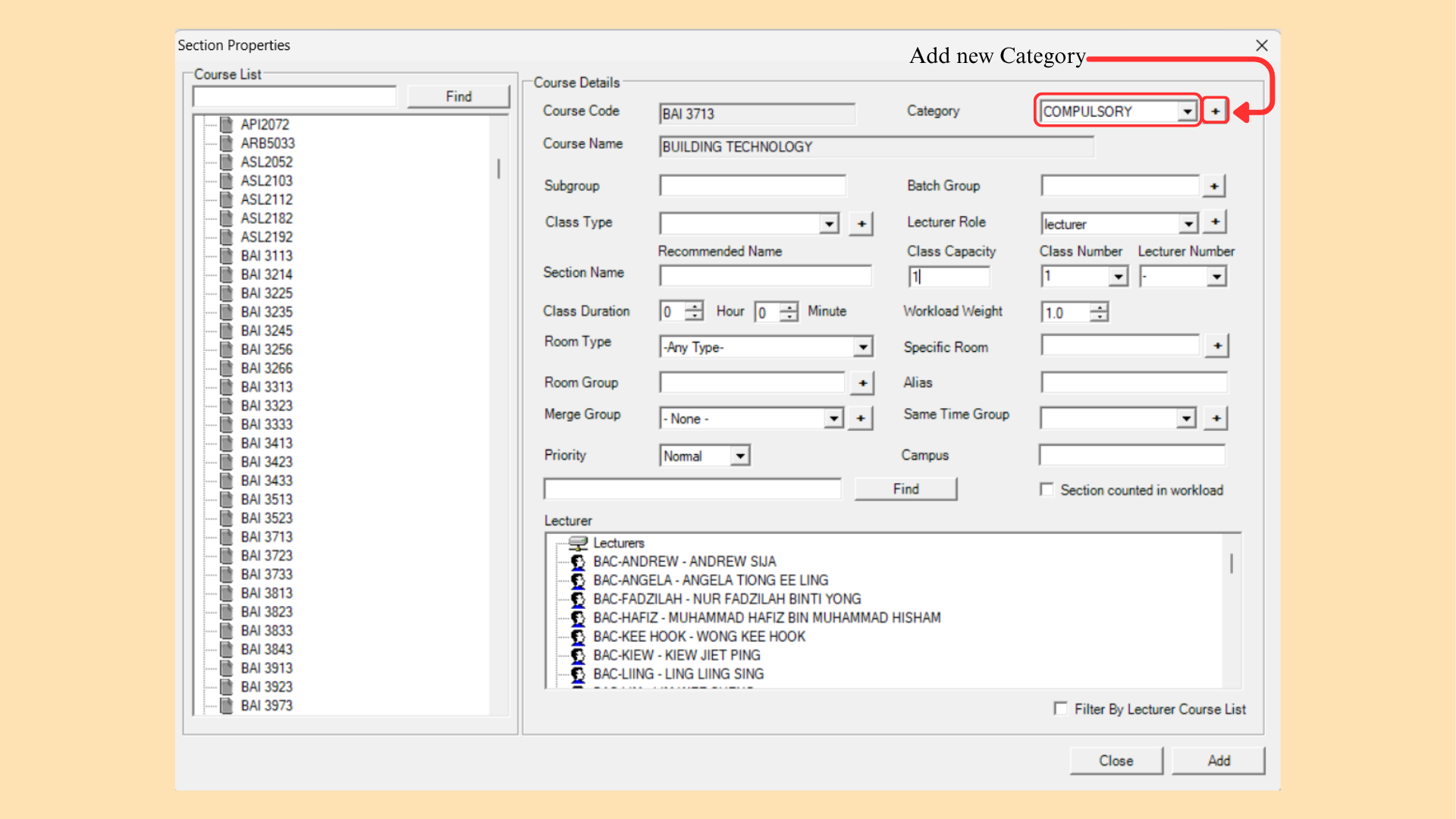The height and width of the screenshot is (819, 1456).
Task: Open the Merge Group dropdown
Action: (833, 419)
